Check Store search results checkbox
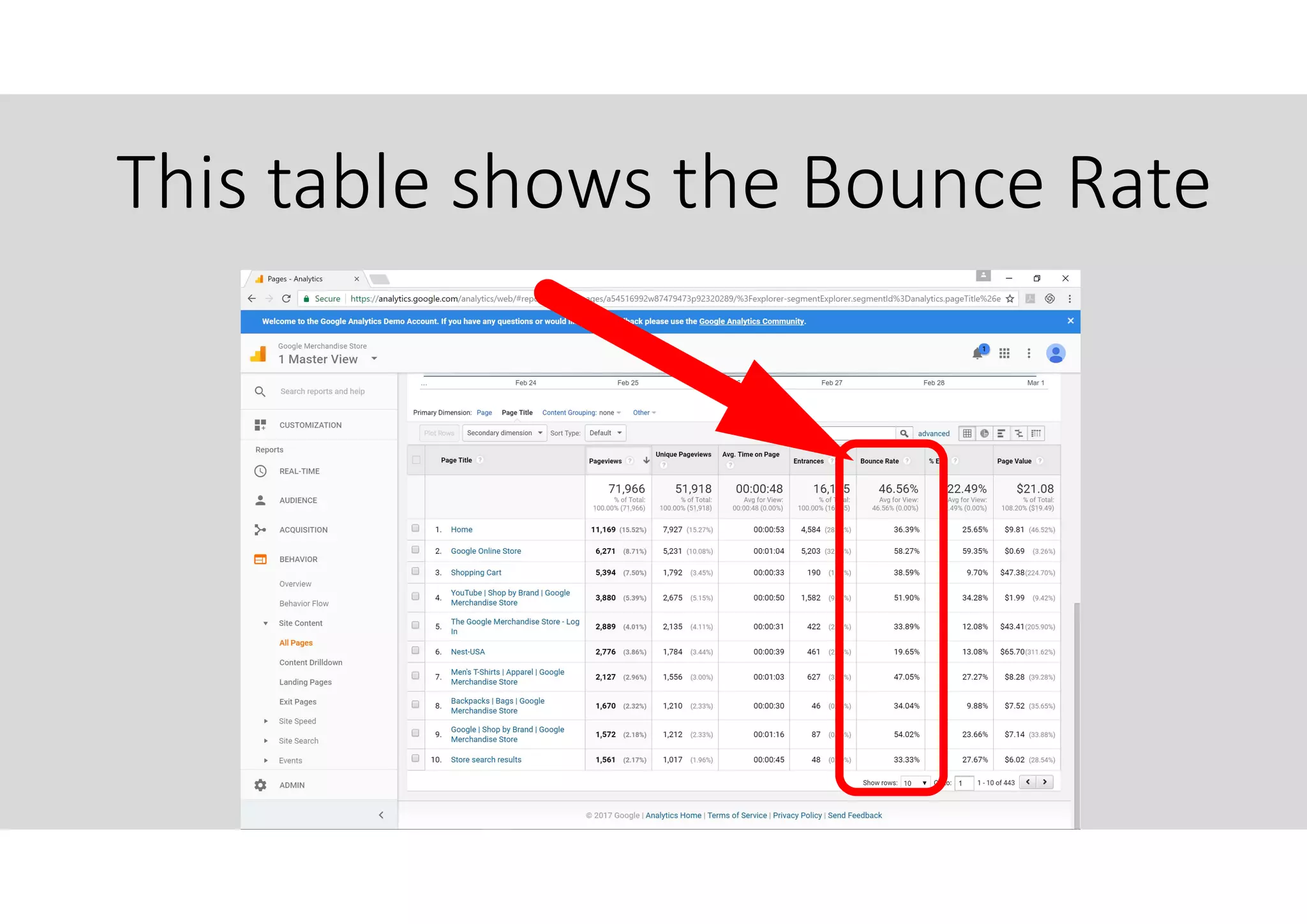 415,759
